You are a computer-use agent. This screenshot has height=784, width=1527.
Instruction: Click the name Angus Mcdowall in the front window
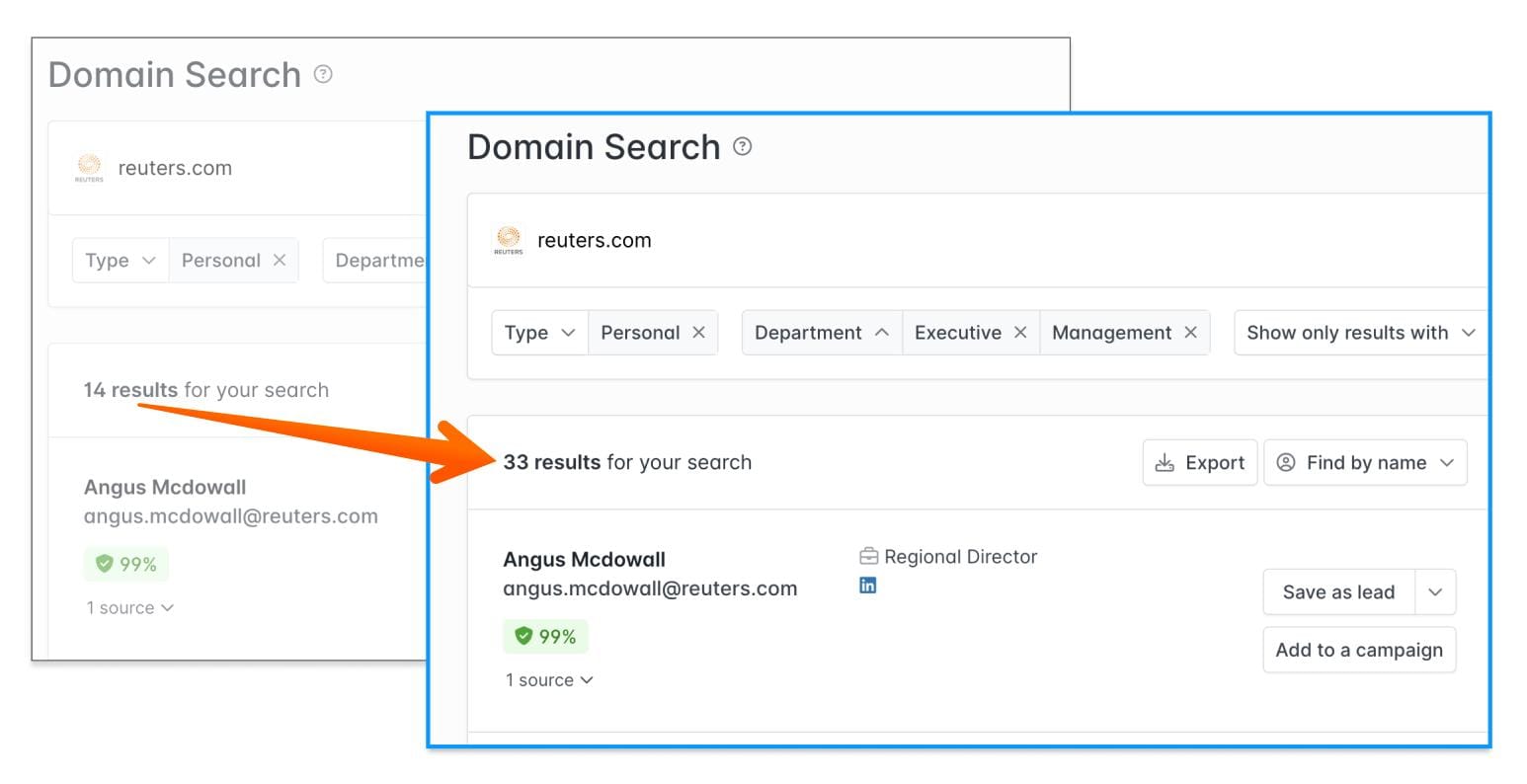click(585, 559)
